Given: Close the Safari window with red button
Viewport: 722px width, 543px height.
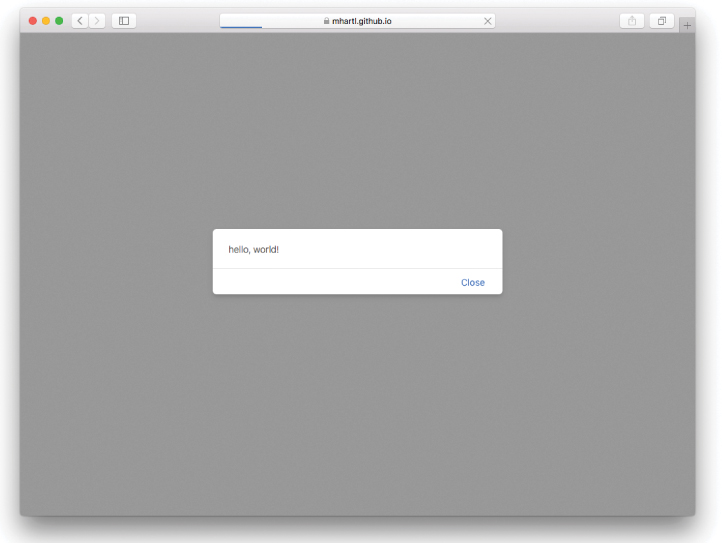Looking at the screenshot, I should [33, 21].
